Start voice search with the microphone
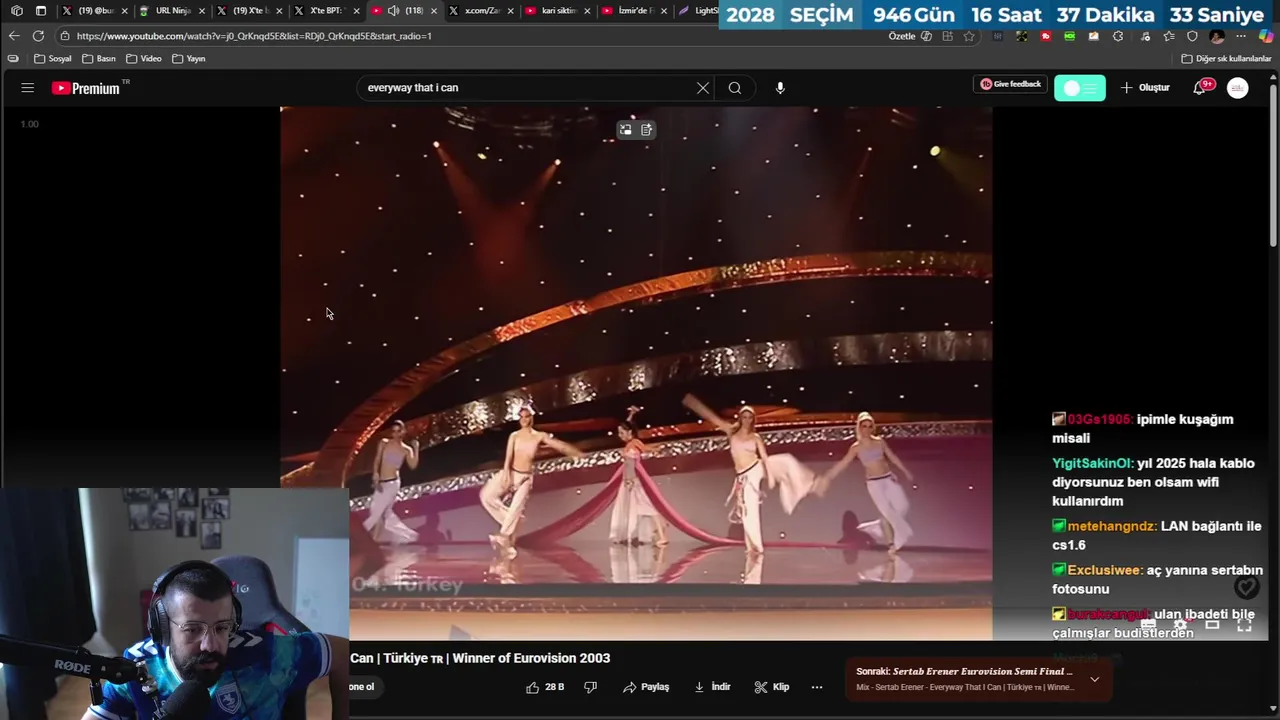Viewport: 1280px width, 720px height. [x=780, y=88]
